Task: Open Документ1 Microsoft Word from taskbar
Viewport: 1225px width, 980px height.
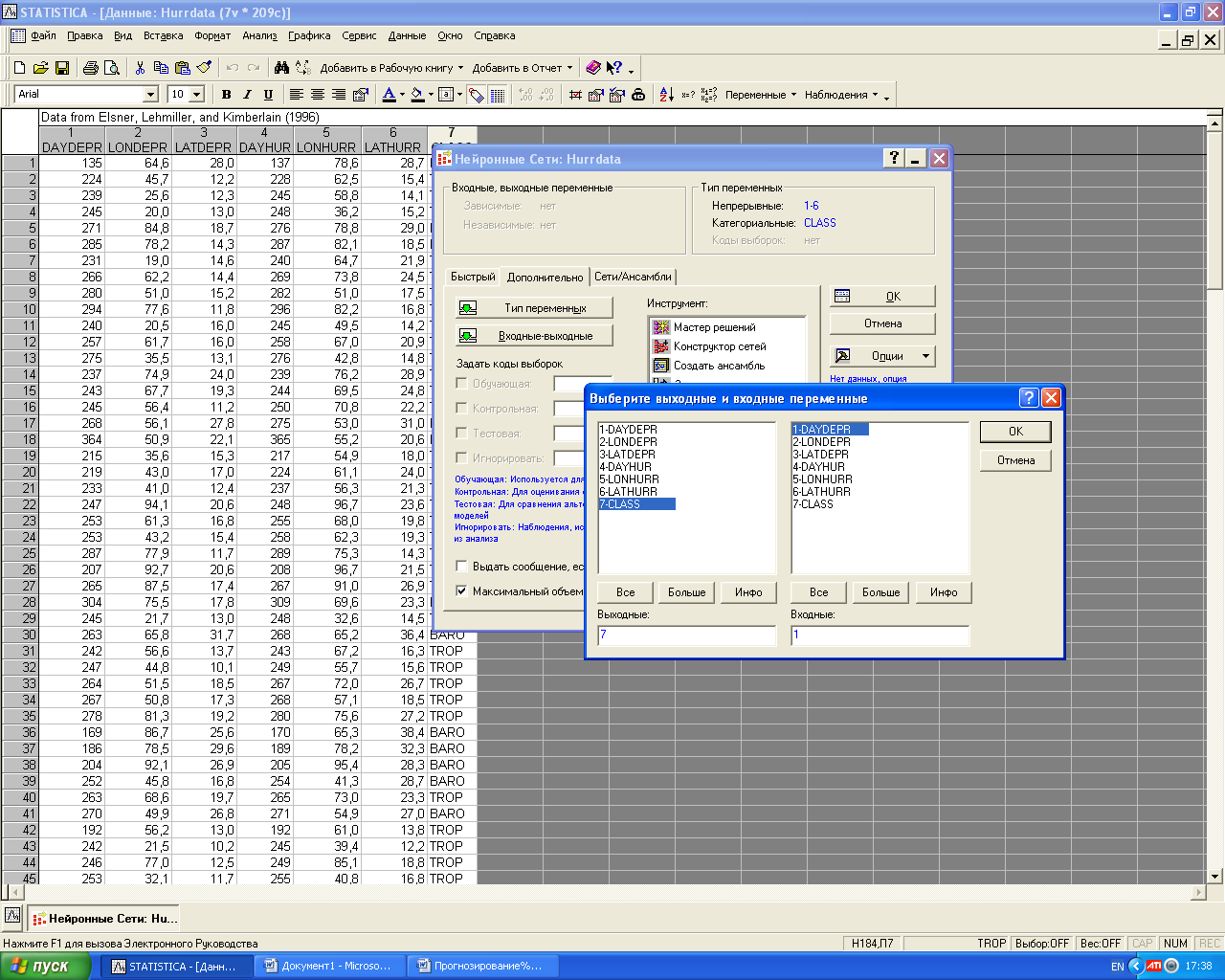Action: 329,967
